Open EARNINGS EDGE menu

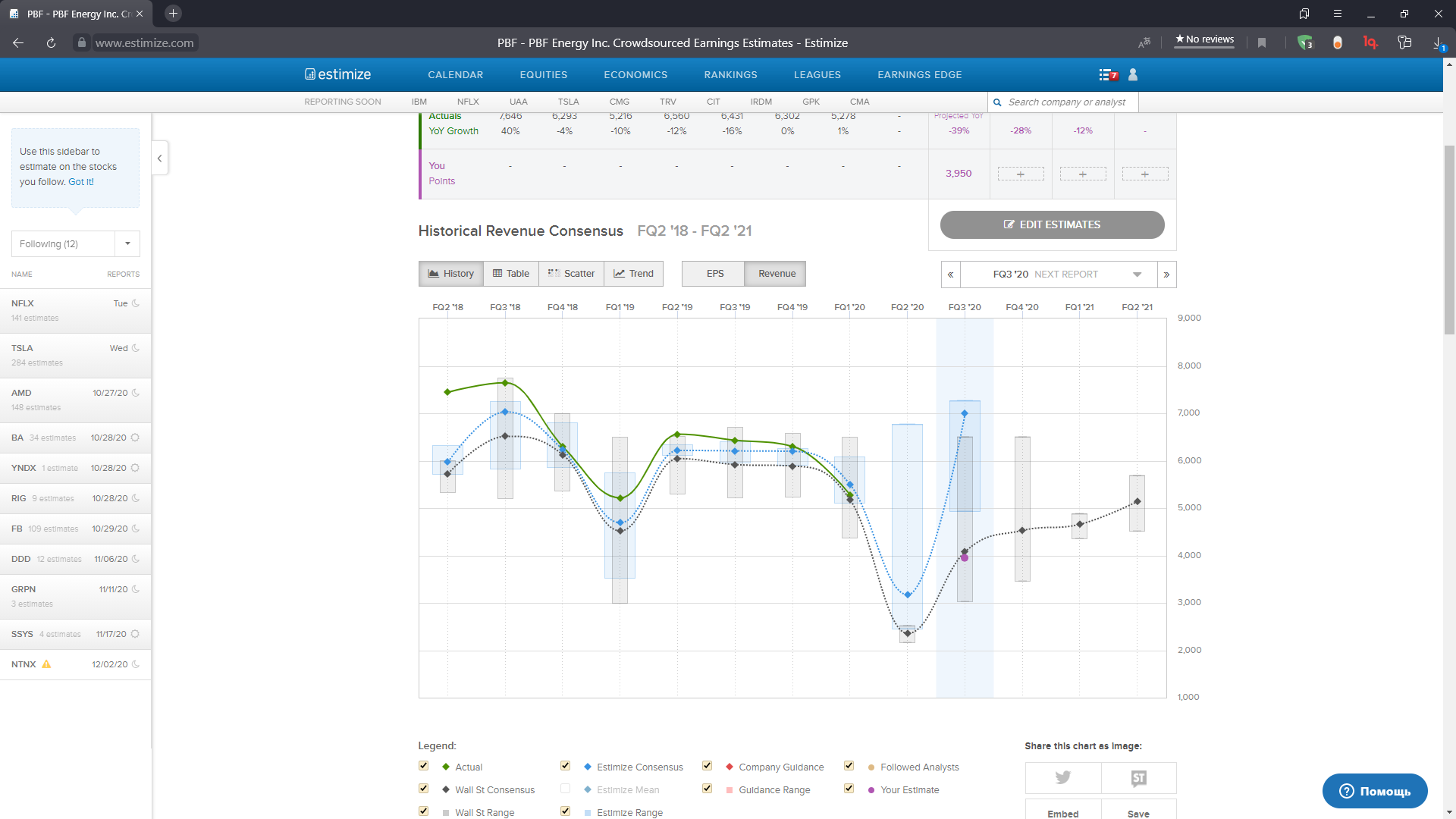click(919, 75)
